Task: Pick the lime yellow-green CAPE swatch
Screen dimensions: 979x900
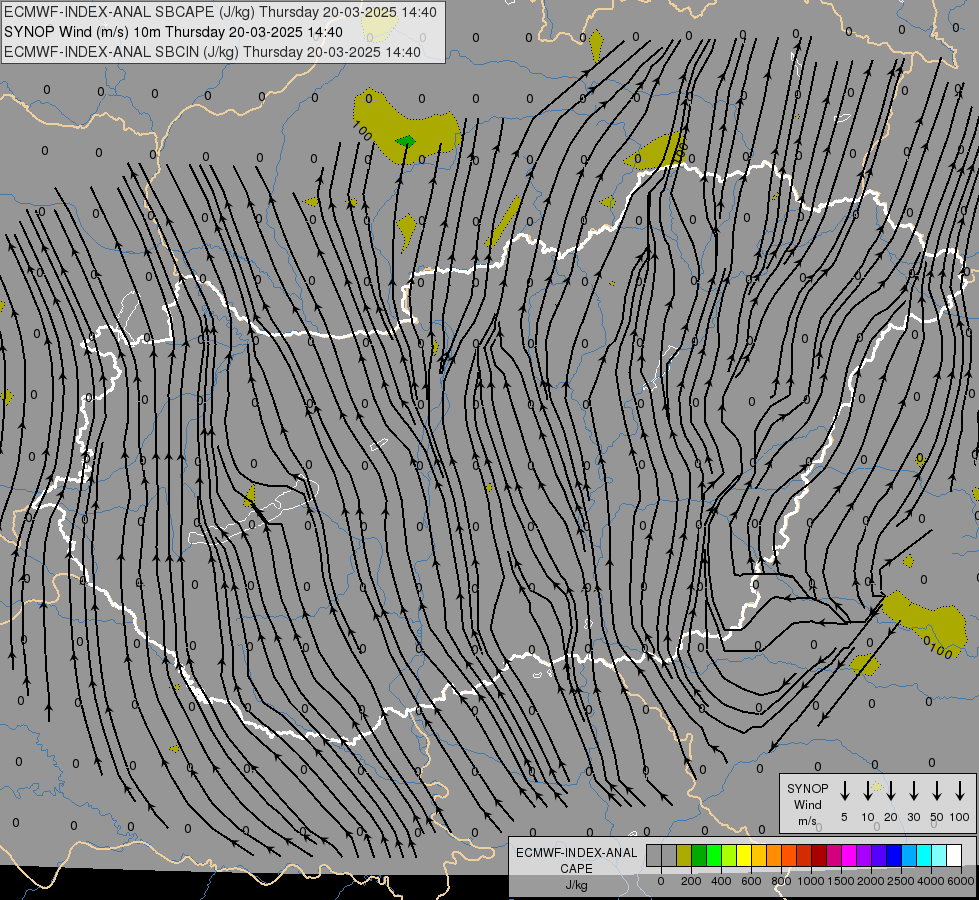Action: pyautogui.click(x=729, y=856)
